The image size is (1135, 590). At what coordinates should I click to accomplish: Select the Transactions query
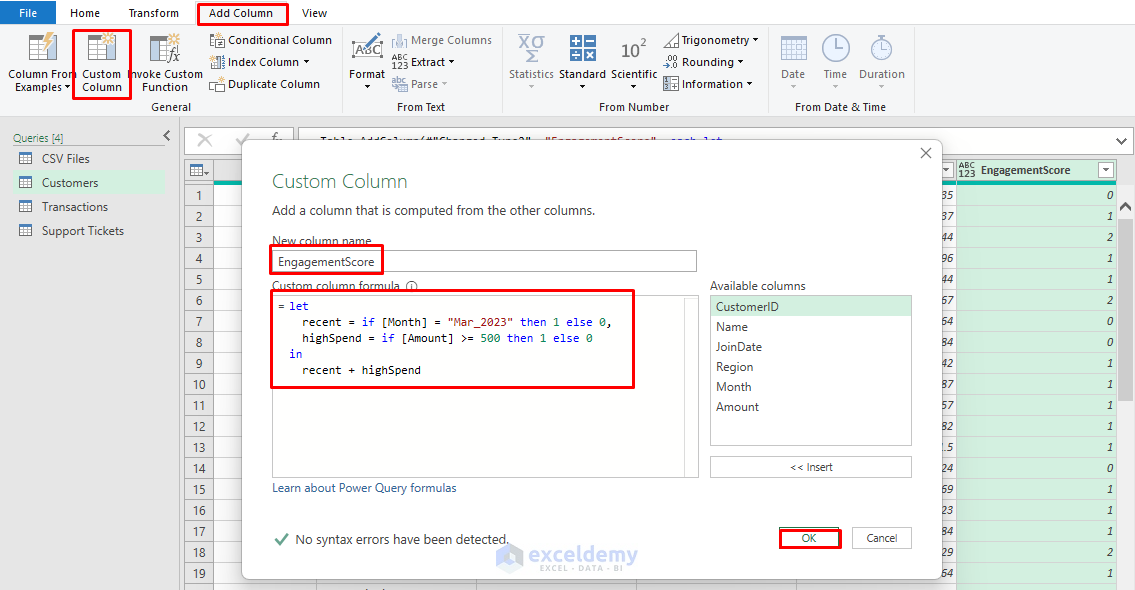tap(87, 206)
